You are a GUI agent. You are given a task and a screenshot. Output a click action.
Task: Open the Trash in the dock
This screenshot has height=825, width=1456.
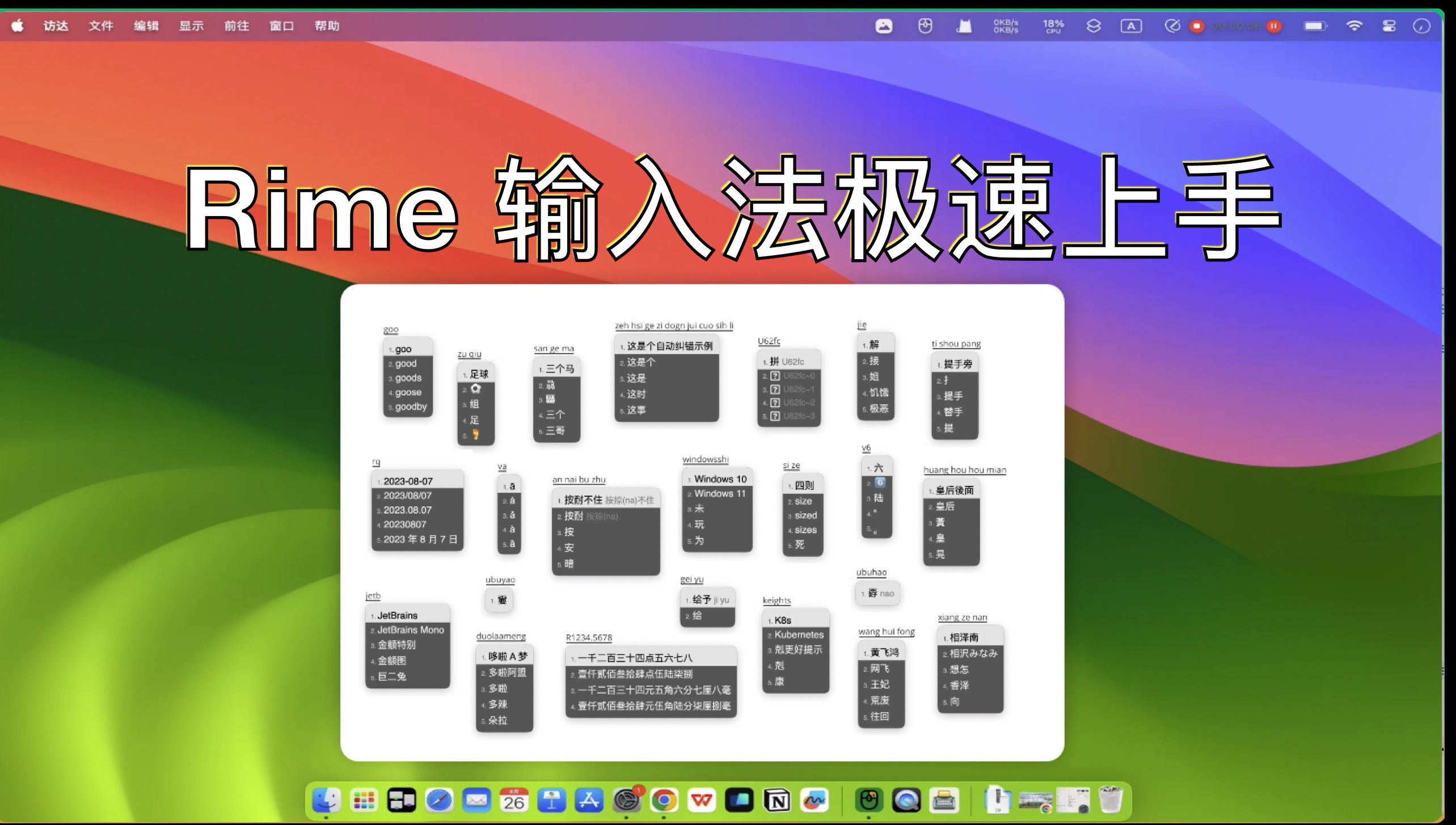[x=1111, y=799]
